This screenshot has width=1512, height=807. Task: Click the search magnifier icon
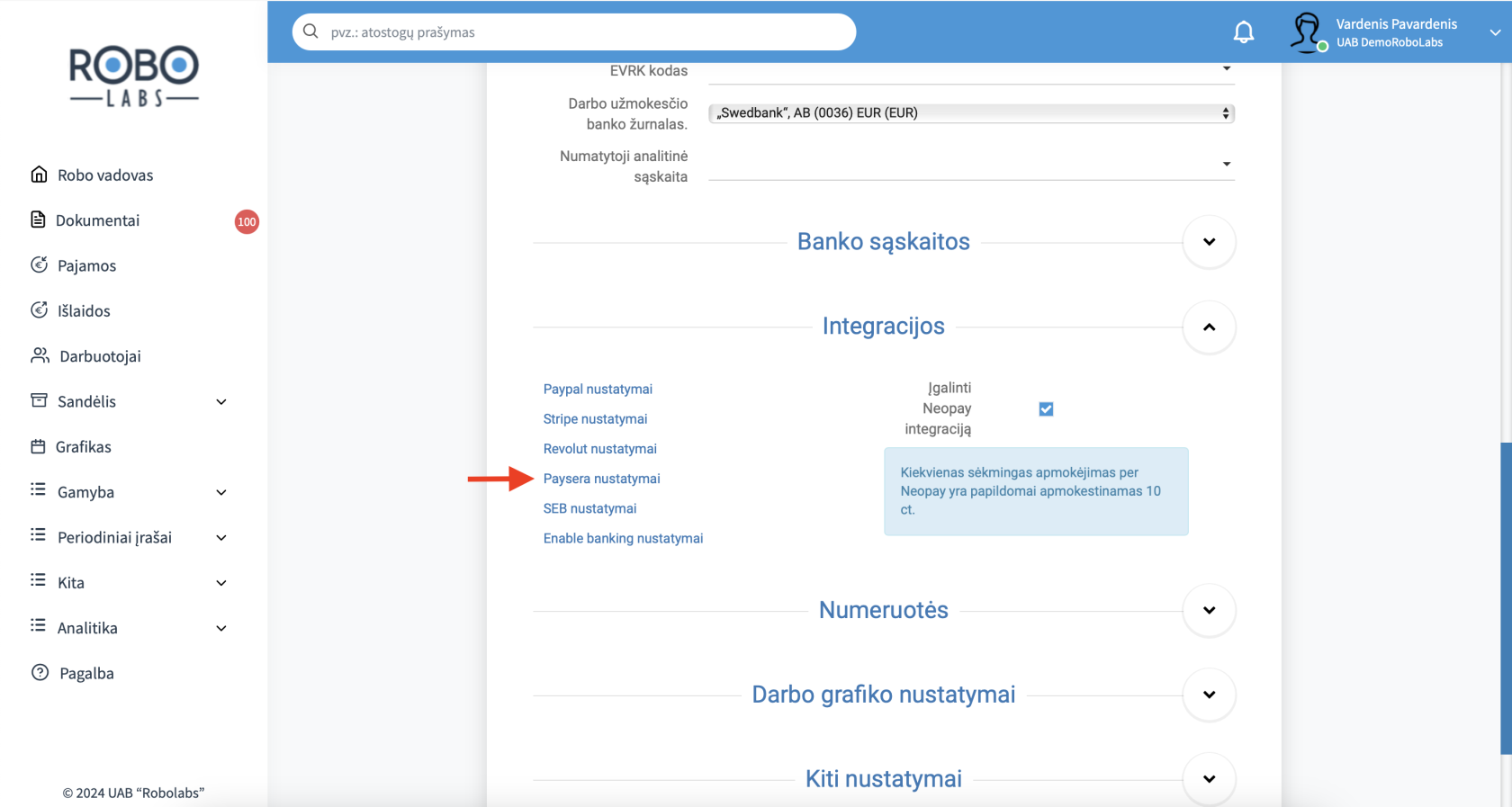tap(310, 31)
